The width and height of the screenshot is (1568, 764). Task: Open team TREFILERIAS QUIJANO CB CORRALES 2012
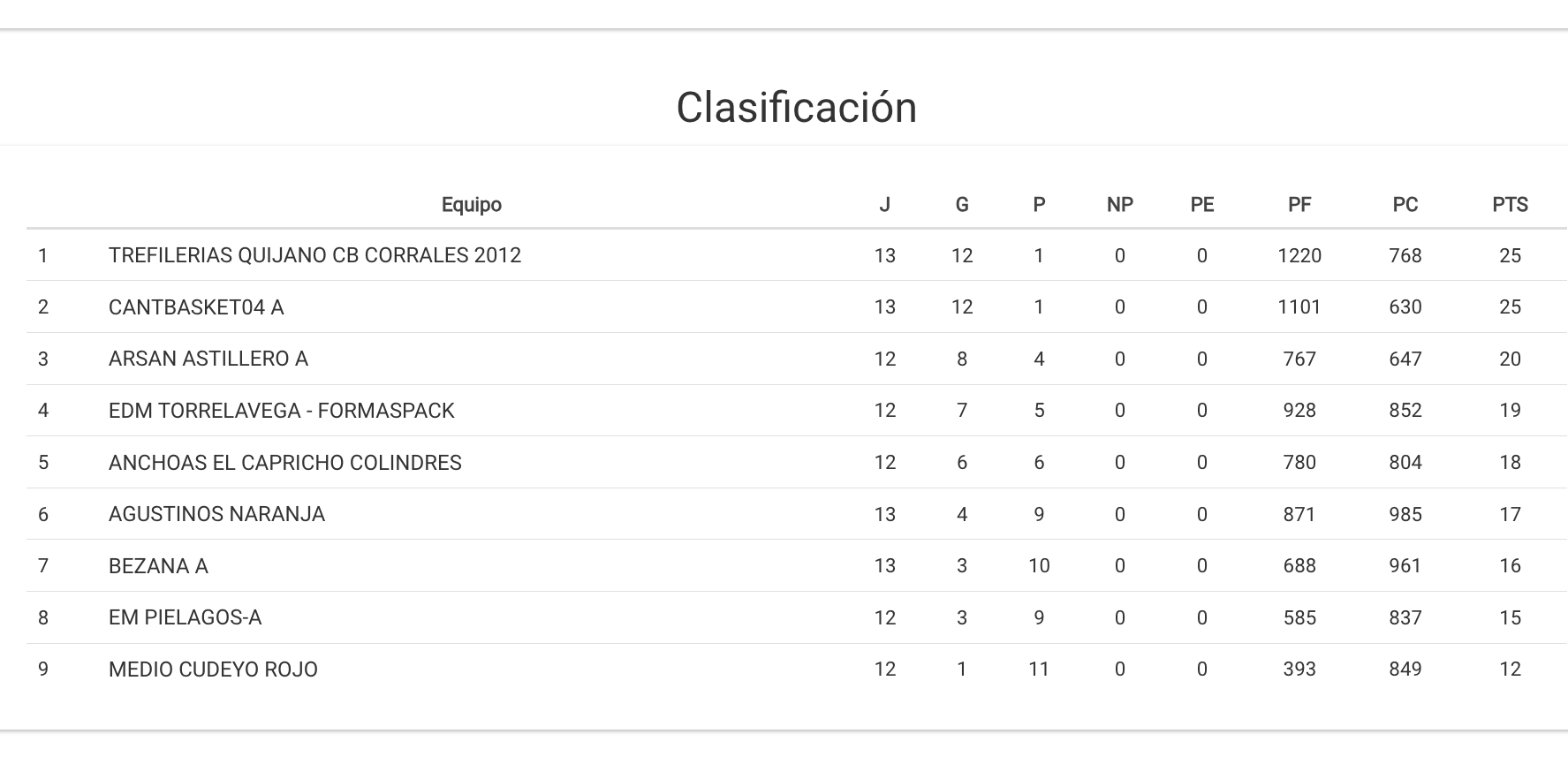point(314,255)
